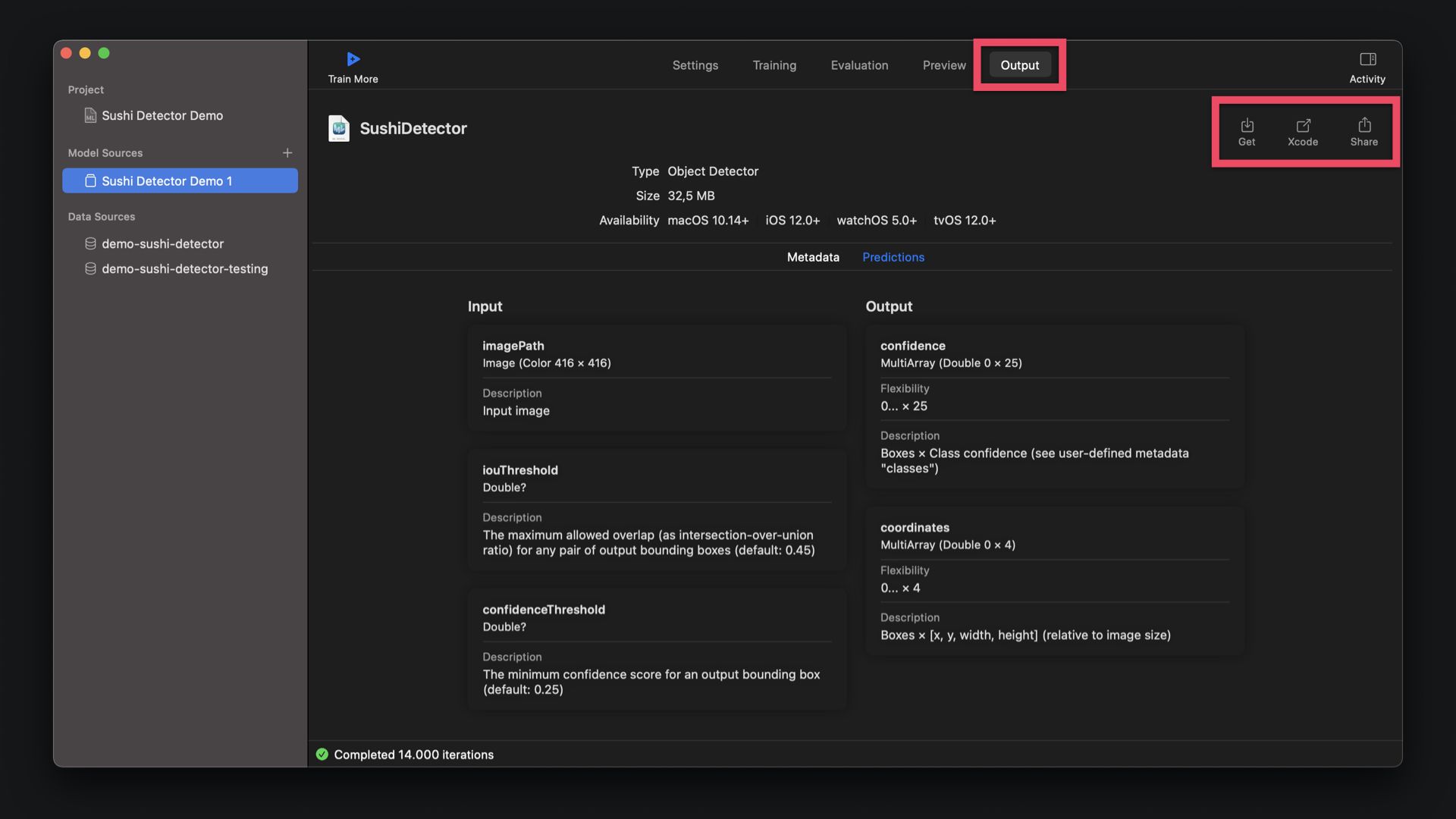Image resolution: width=1456 pixels, height=819 pixels.
Task: Switch to the Metadata section
Action: click(813, 257)
